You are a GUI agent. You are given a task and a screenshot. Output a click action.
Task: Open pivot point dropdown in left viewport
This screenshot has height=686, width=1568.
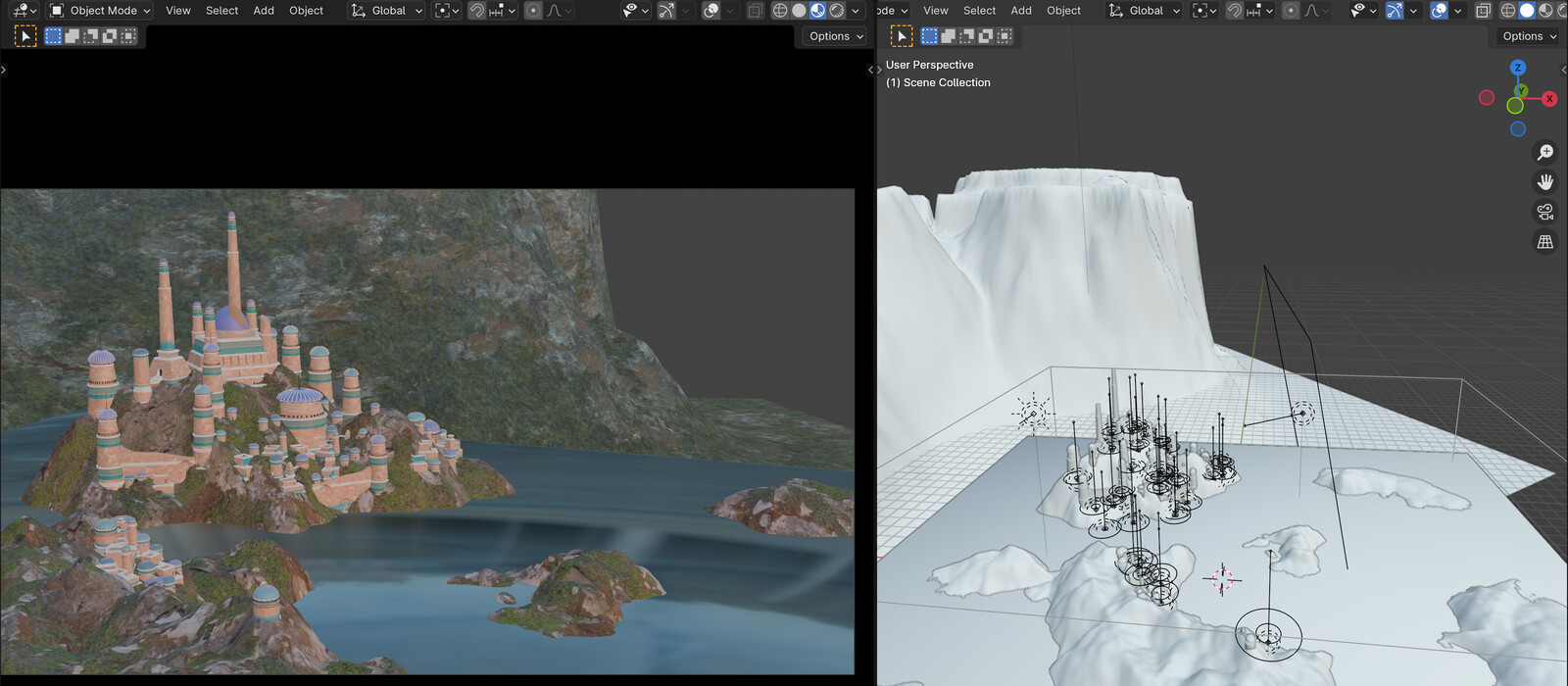tap(447, 11)
